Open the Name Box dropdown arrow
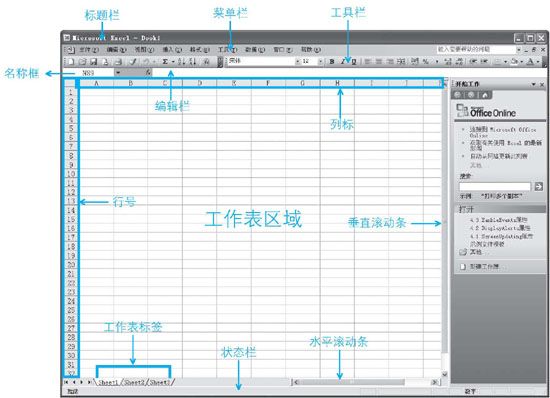Screen dimensions: 550x398 coord(118,73)
